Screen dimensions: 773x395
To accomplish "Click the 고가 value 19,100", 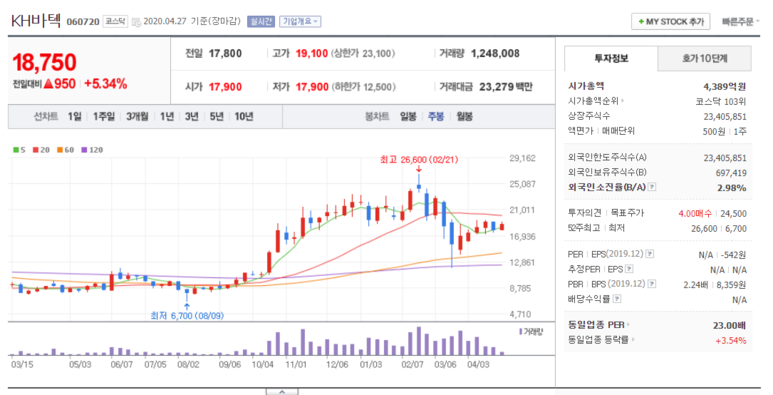I will pyautogui.click(x=312, y=54).
